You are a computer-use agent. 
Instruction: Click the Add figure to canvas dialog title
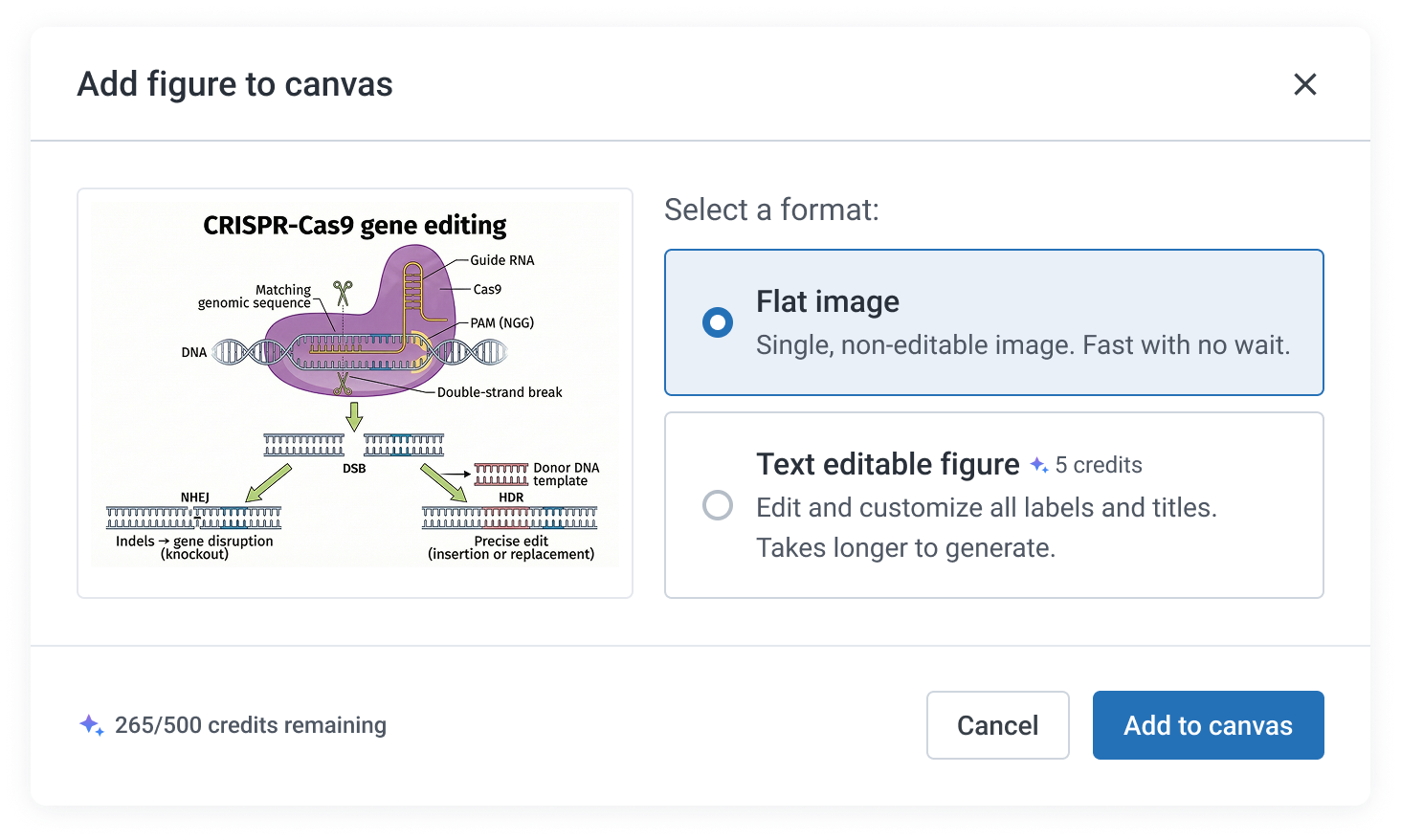point(234,84)
